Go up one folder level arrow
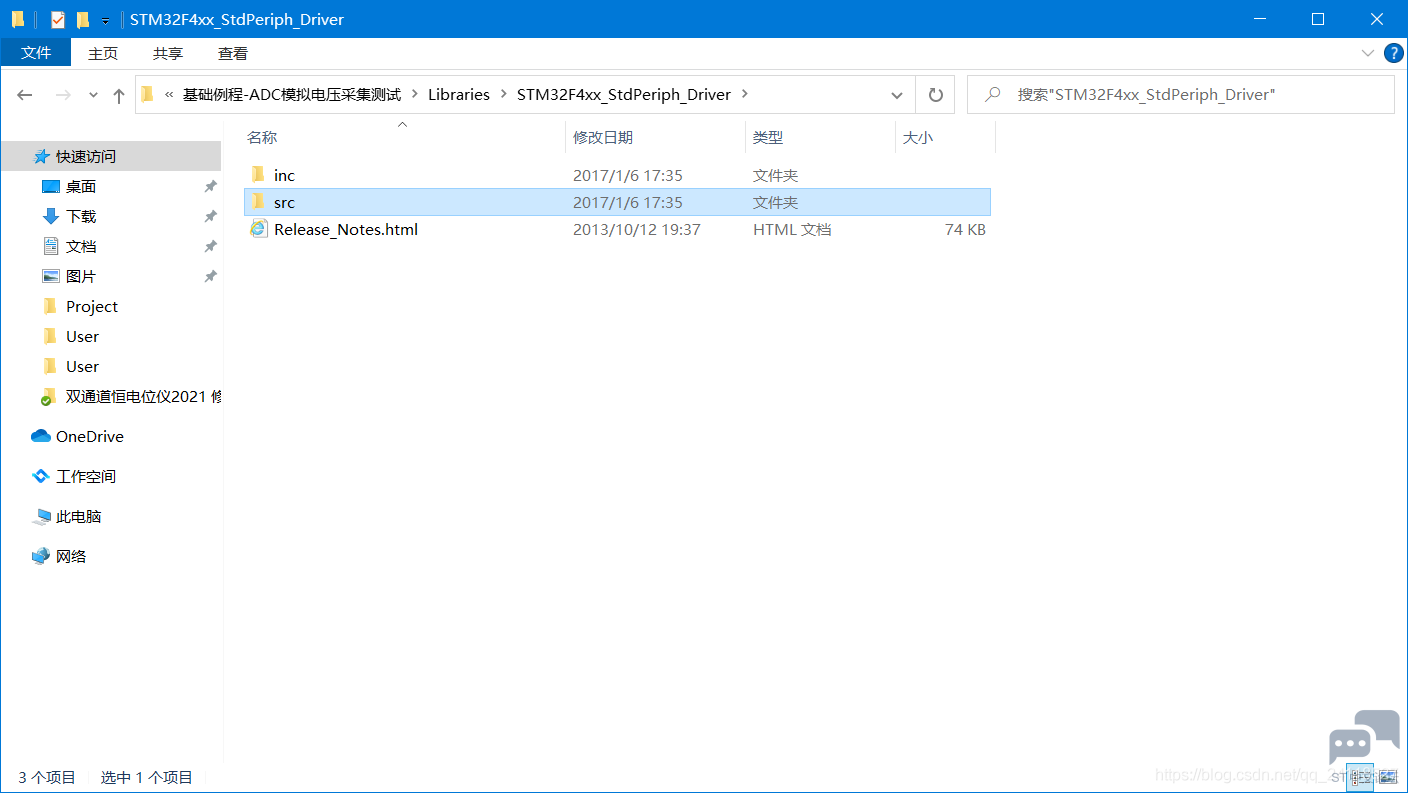1408x793 pixels. pyautogui.click(x=119, y=95)
